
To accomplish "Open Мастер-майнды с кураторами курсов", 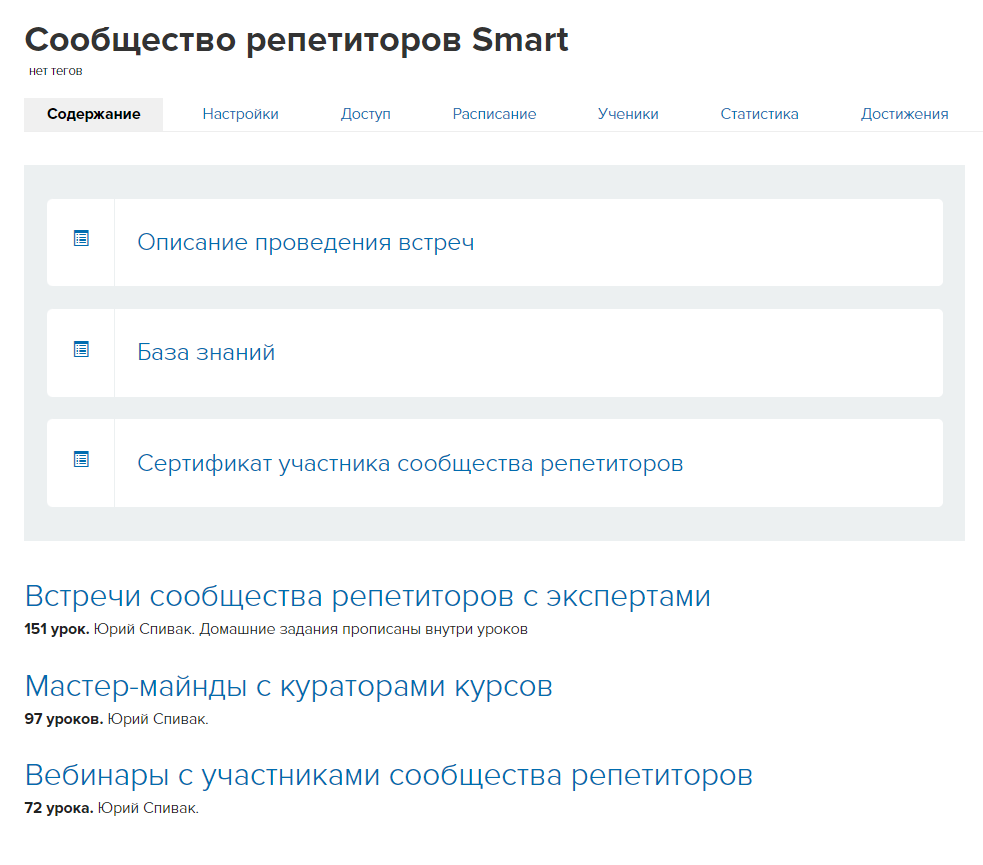I will 288,686.
